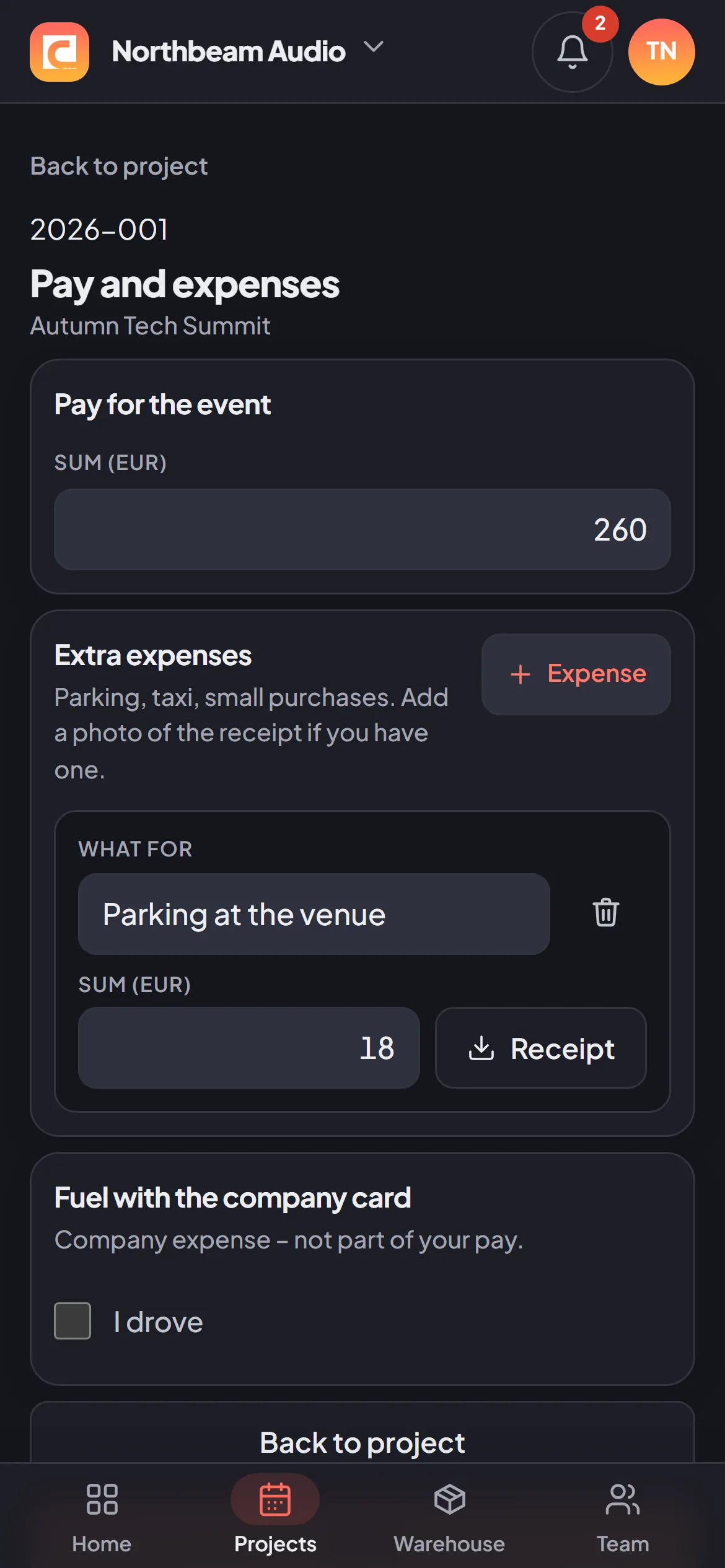Screen dimensions: 725x1568
Task: Switch to the Warehouse tab label
Action: tap(449, 1544)
